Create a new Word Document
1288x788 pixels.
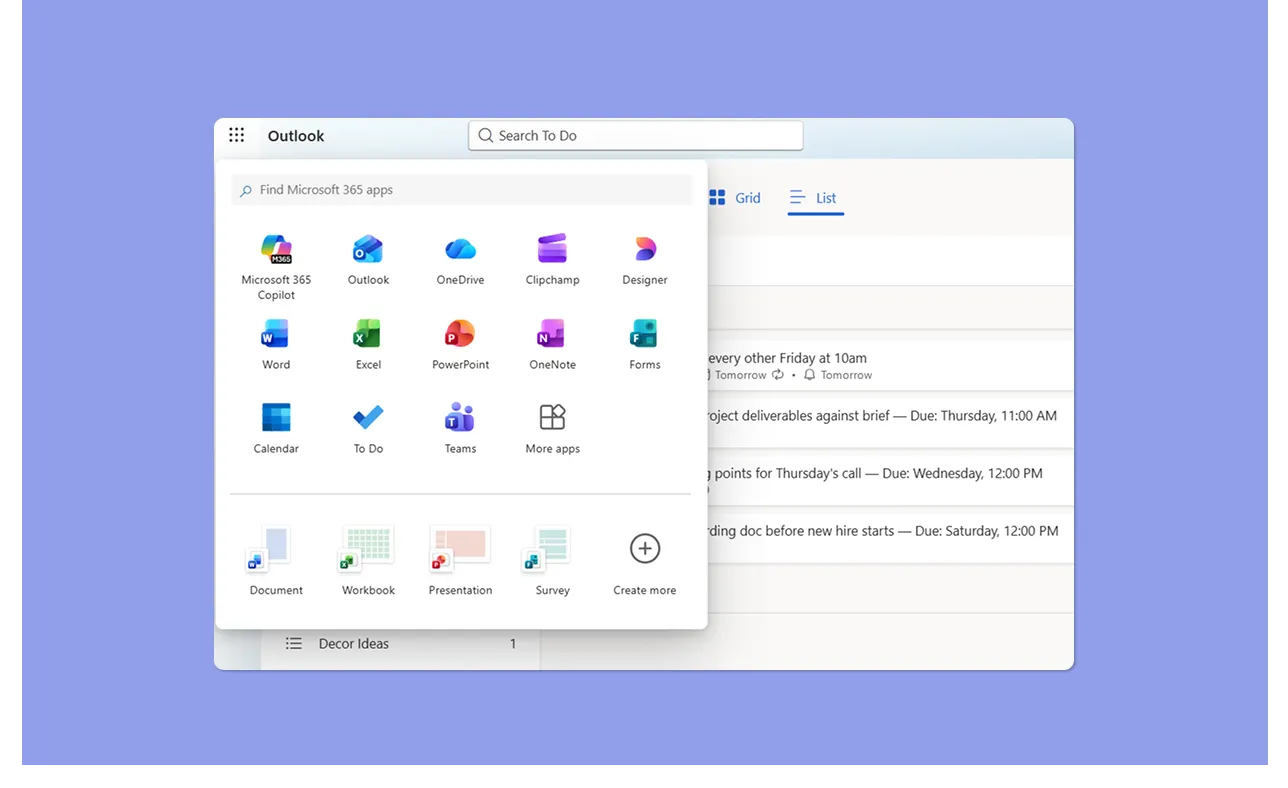pos(276,561)
